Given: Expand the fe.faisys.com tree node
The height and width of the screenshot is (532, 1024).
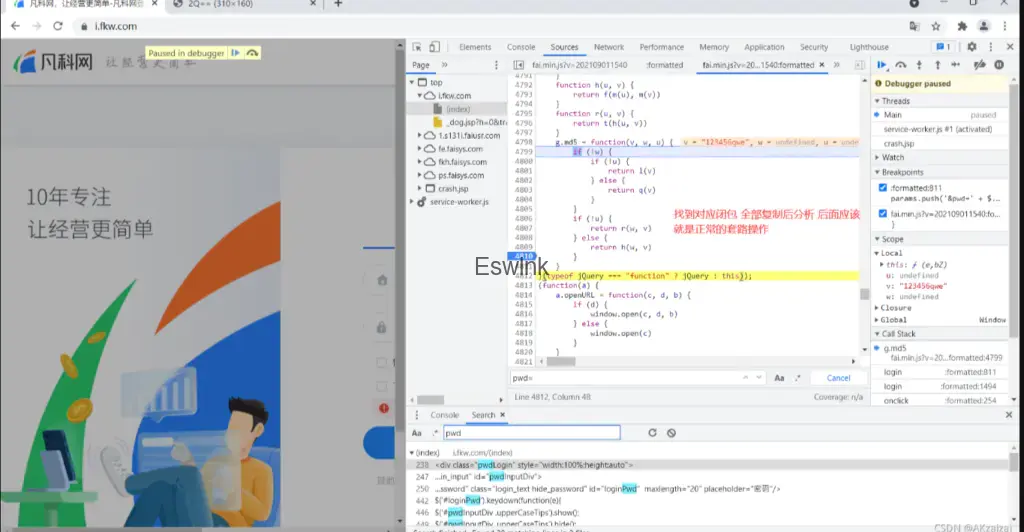Looking at the screenshot, I should tap(419, 148).
